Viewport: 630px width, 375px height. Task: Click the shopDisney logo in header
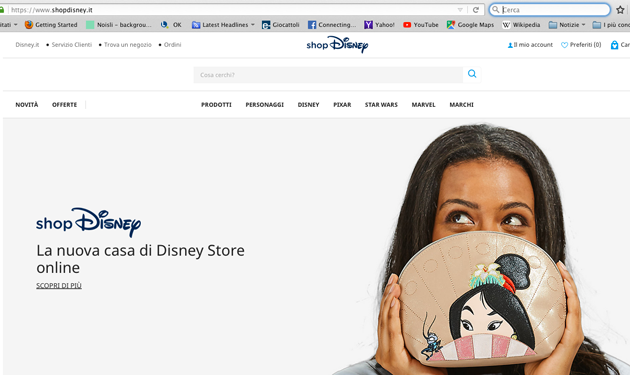point(337,44)
